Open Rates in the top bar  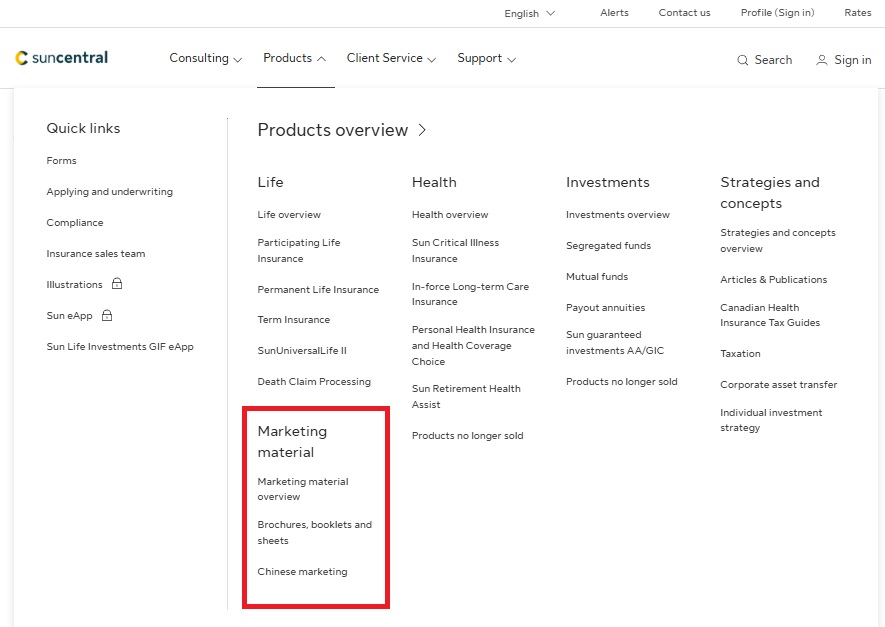(x=857, y=13)
